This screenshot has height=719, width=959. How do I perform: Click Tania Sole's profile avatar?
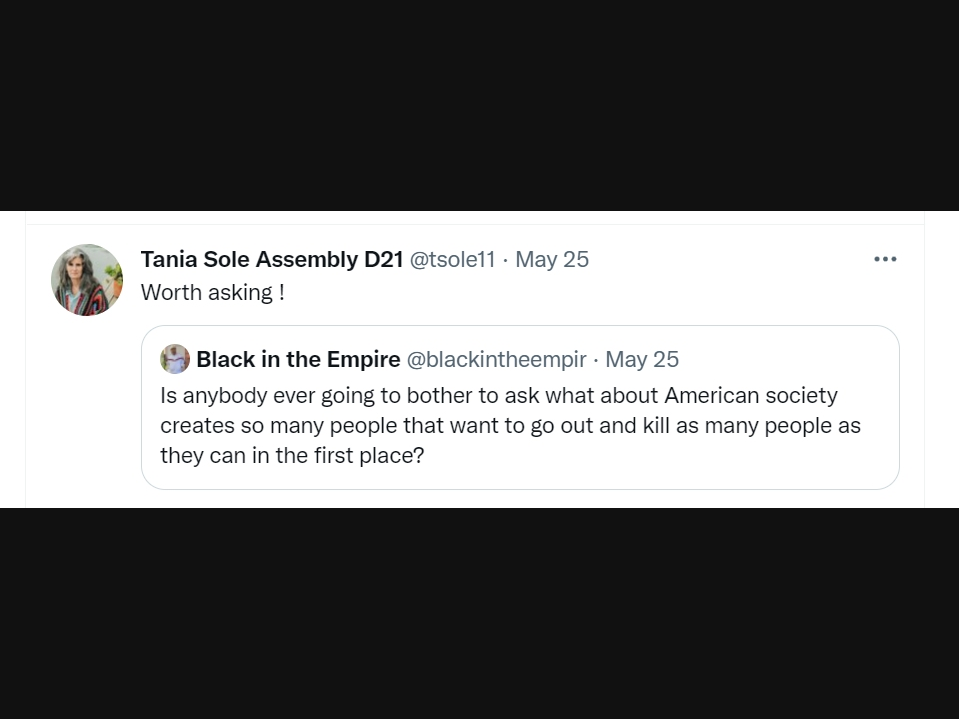point(87,280)
